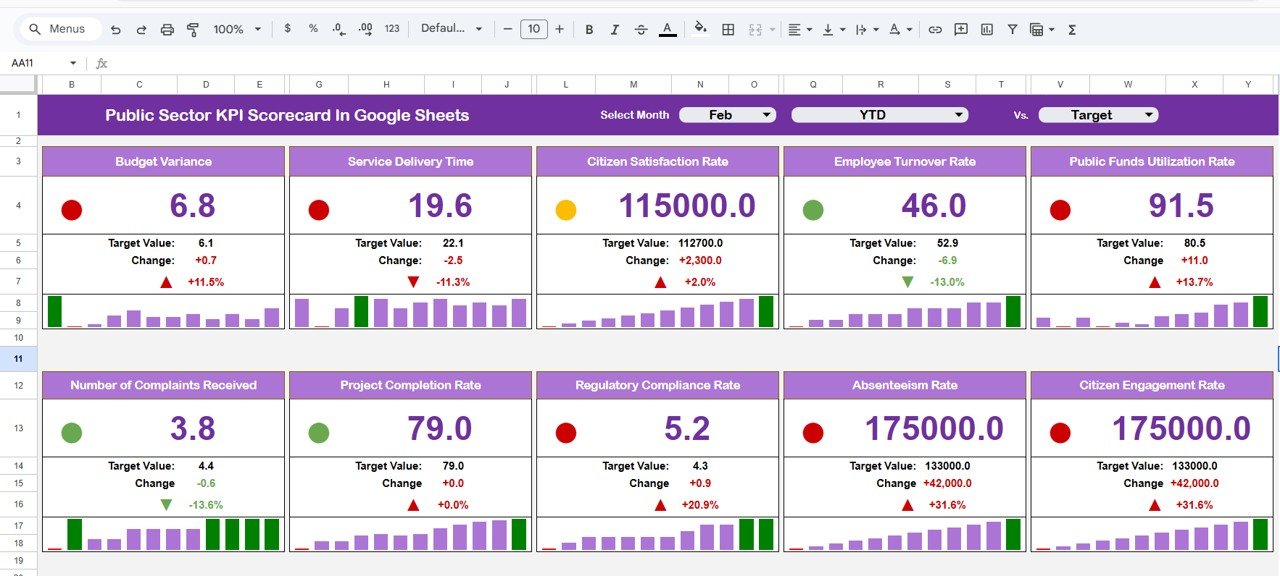Screen dimensions: 1280x576
Task: Select the Paint format tool
Action: pyautogui.click(x=192, y=29)
